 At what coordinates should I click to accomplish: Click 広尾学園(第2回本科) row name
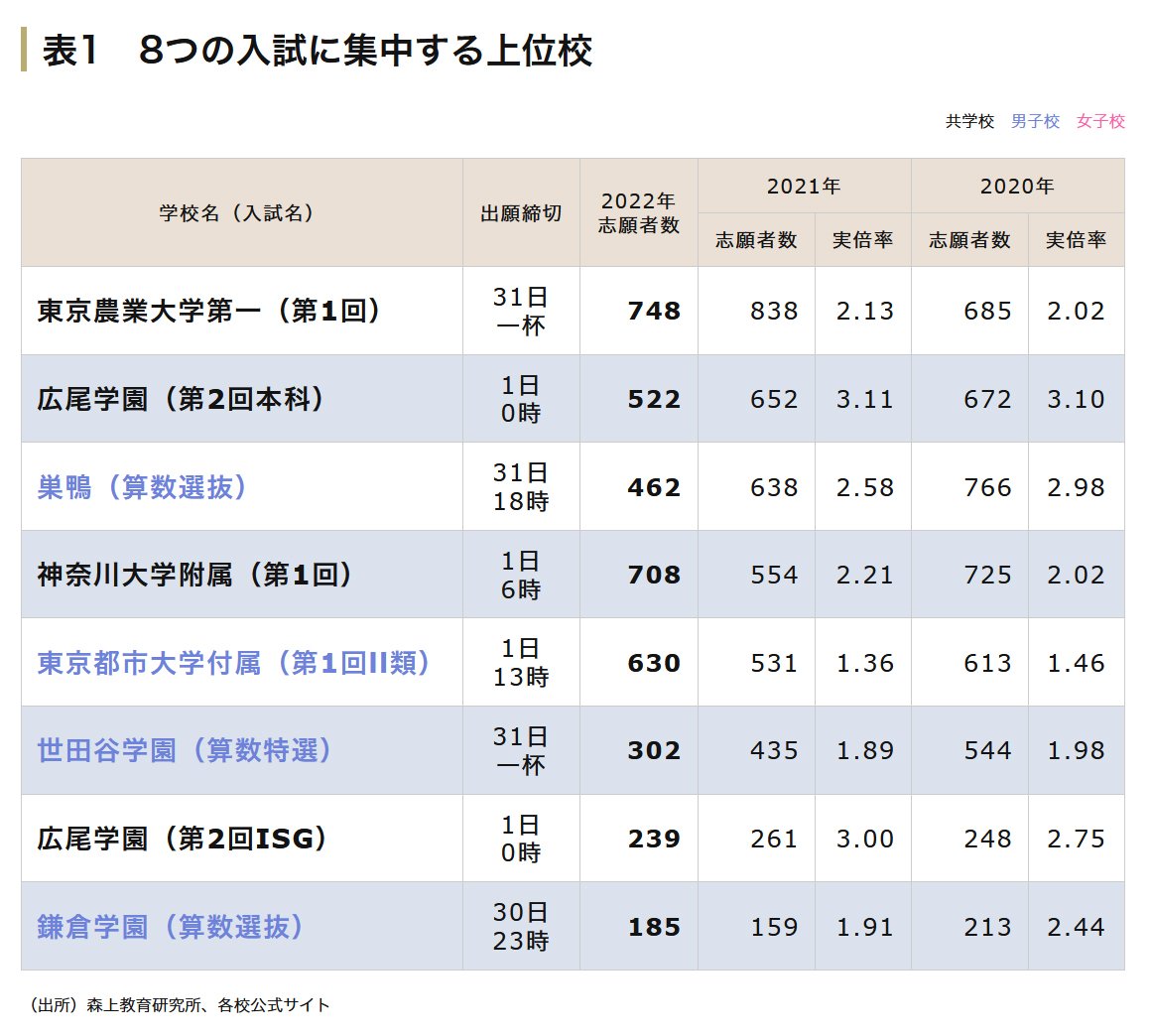tap(181, 399)
